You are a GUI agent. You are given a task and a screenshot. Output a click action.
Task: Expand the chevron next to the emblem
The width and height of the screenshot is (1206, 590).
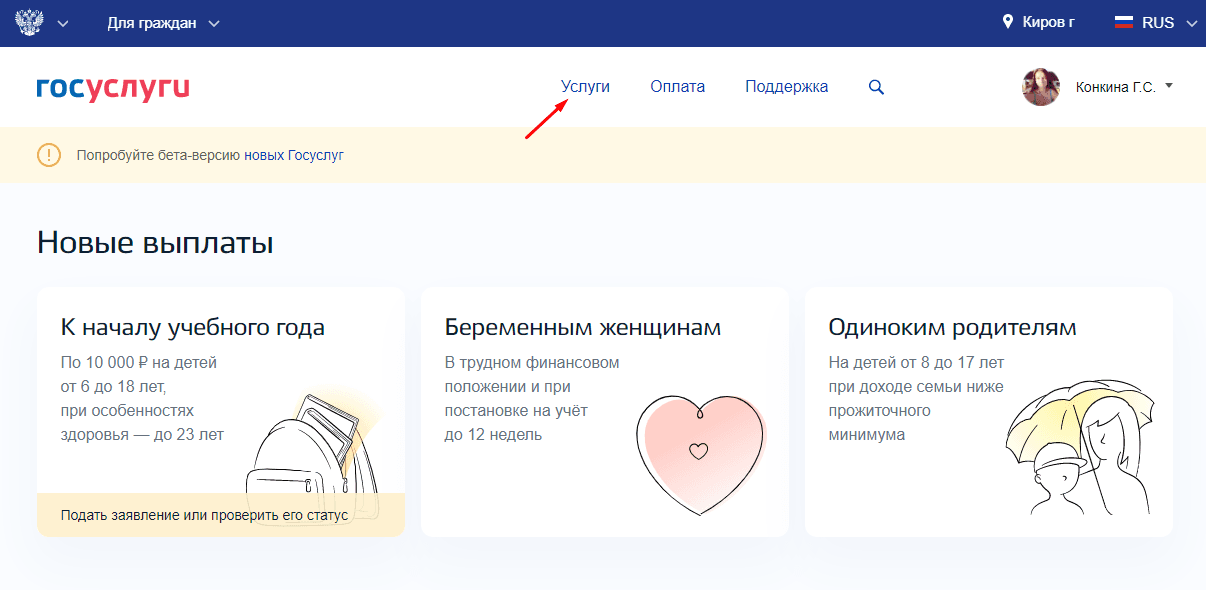click(63, 23)
